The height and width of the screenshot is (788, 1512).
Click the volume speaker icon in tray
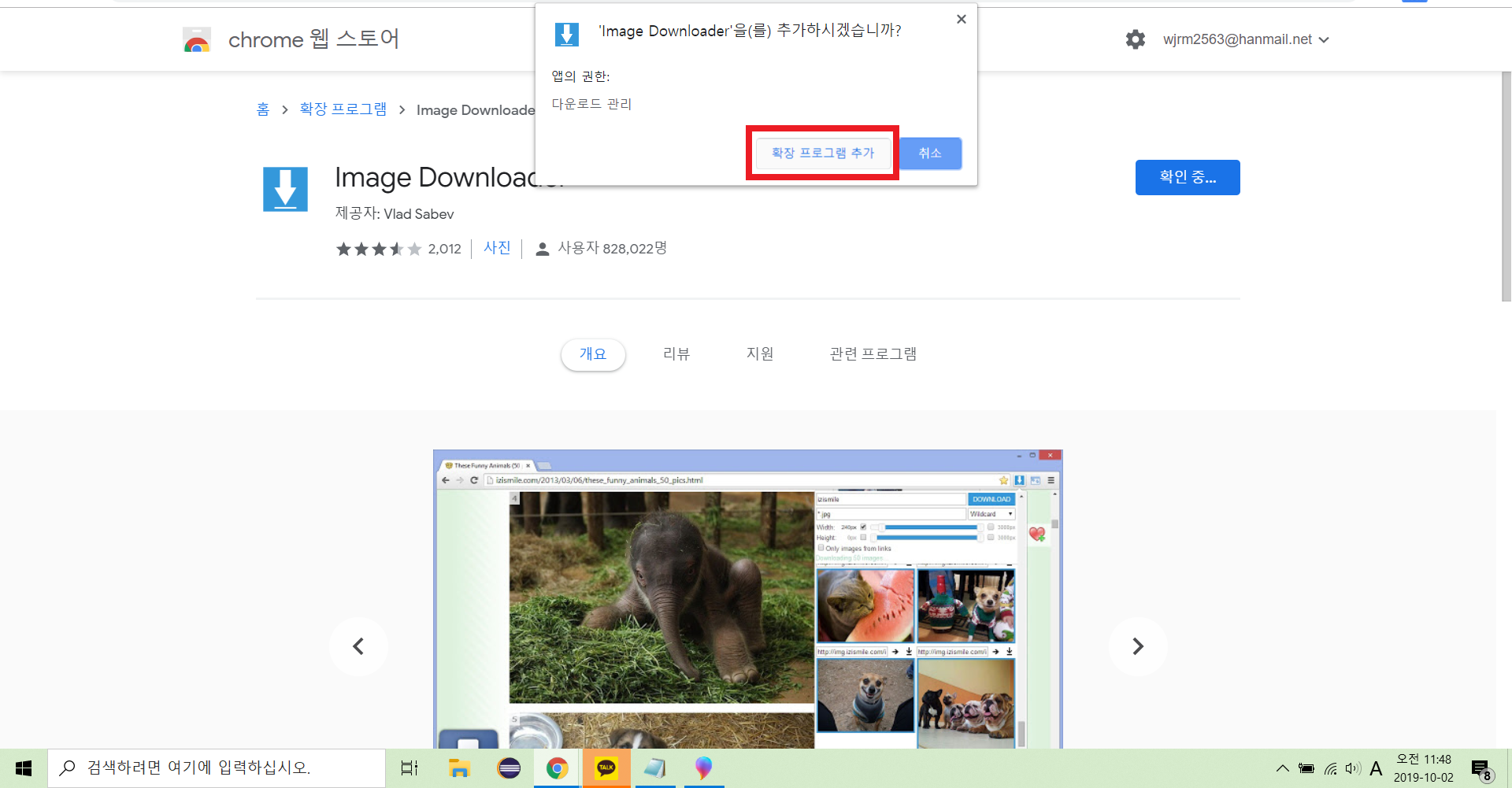pyautogui.click(x=1353, y=769)
